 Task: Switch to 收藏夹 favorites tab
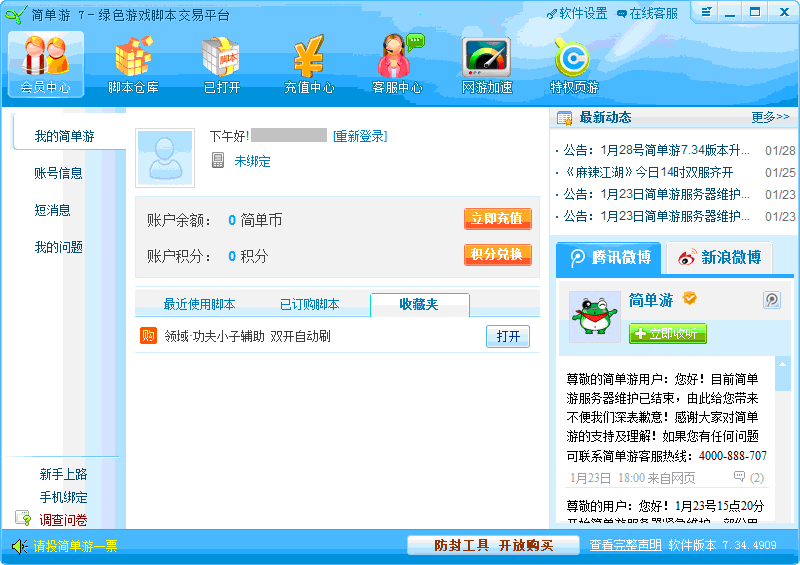pos(419,305)
